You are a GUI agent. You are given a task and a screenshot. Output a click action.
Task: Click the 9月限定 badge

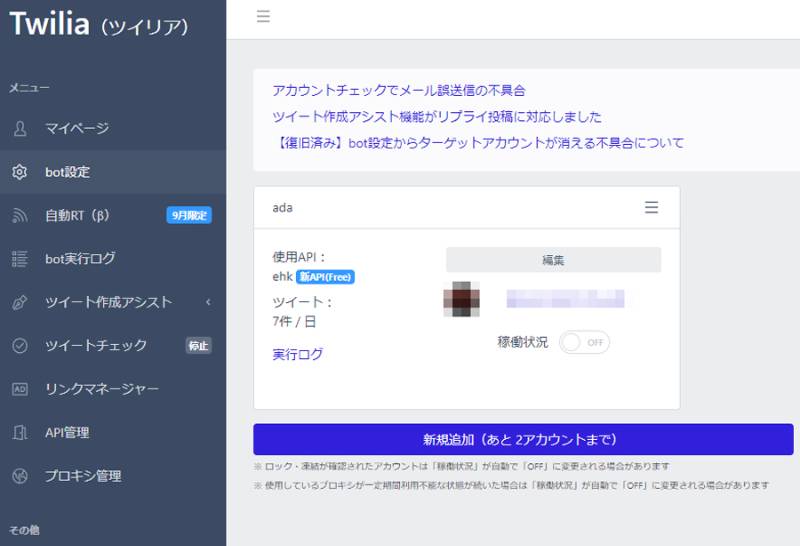[189, 215]
